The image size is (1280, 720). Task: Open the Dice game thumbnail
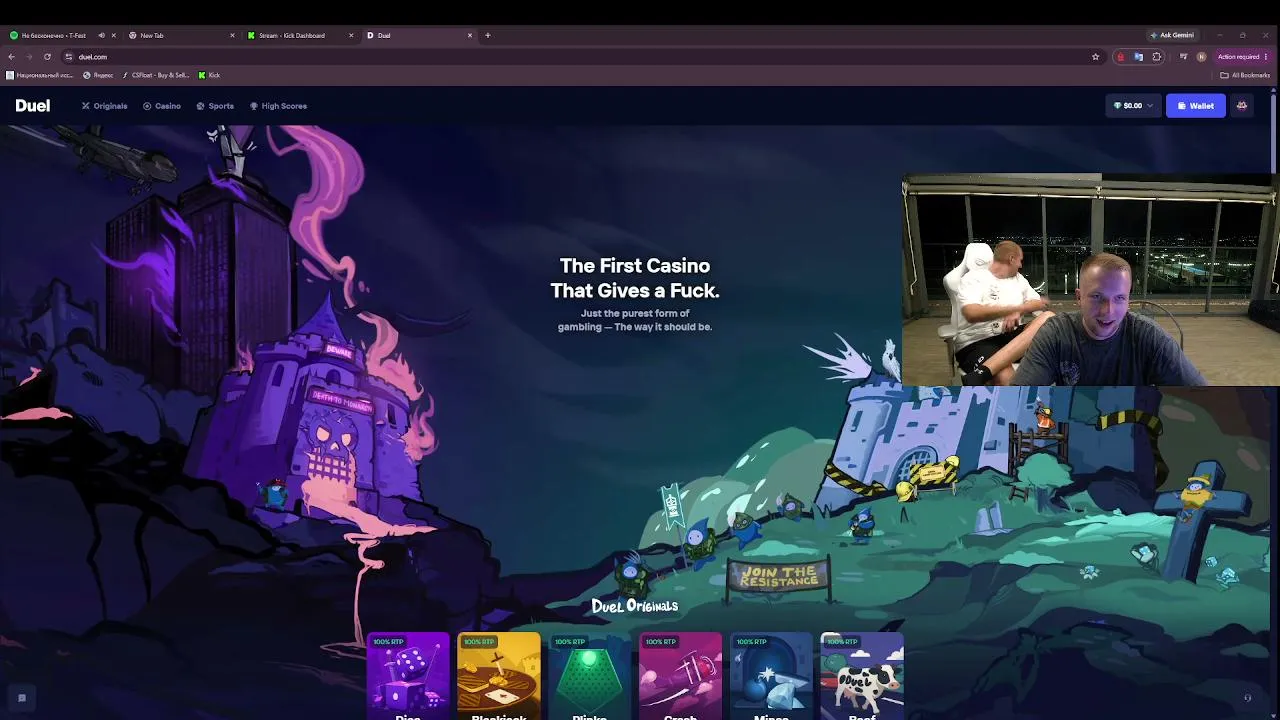pyautogui.click(x=408, y=676)
